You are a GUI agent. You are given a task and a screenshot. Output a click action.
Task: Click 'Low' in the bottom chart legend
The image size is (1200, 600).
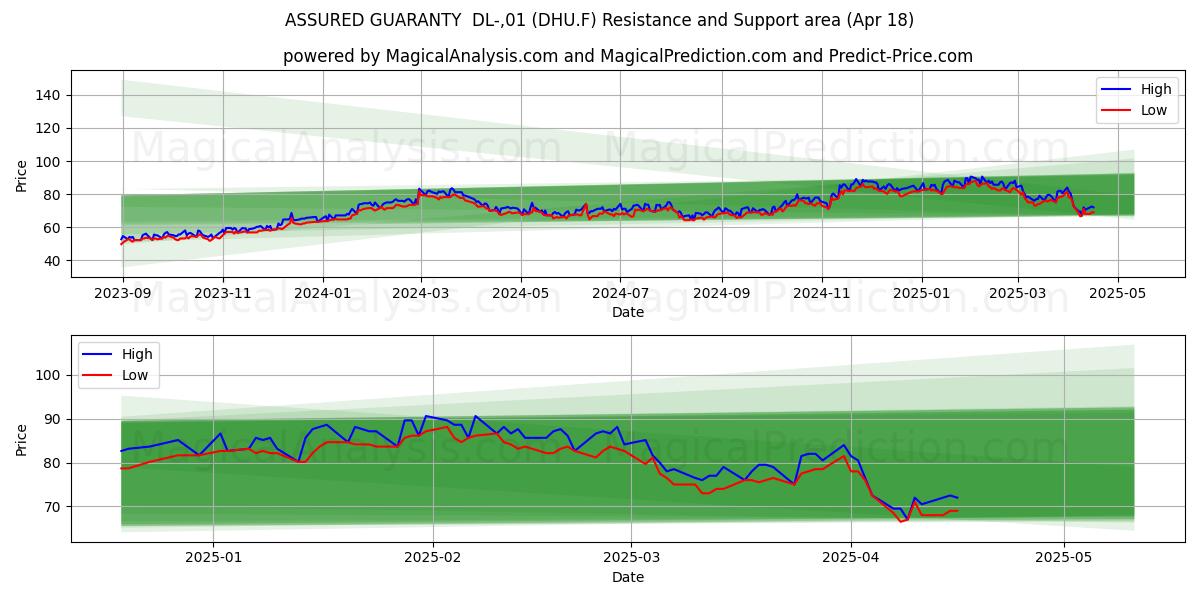click(136, 375)
